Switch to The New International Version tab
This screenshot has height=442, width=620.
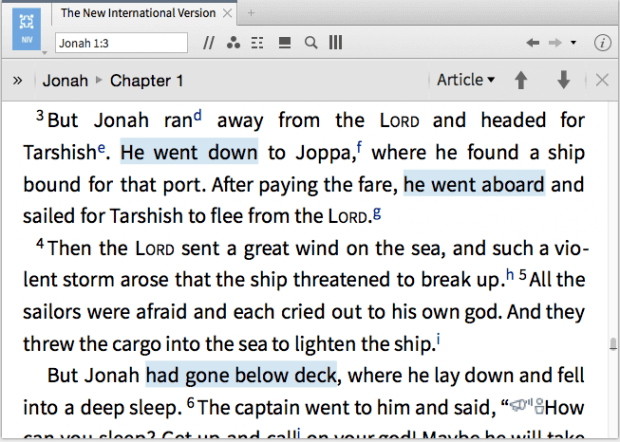click(138, 13)
